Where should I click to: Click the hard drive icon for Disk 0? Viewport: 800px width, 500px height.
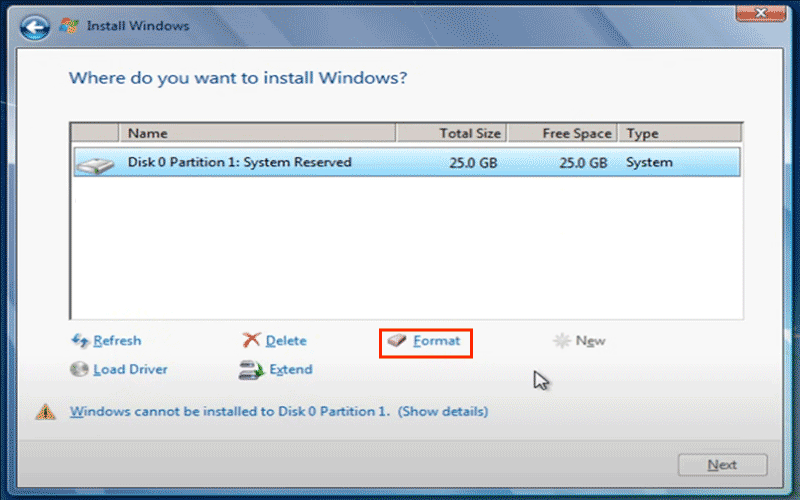coord(95,165)
